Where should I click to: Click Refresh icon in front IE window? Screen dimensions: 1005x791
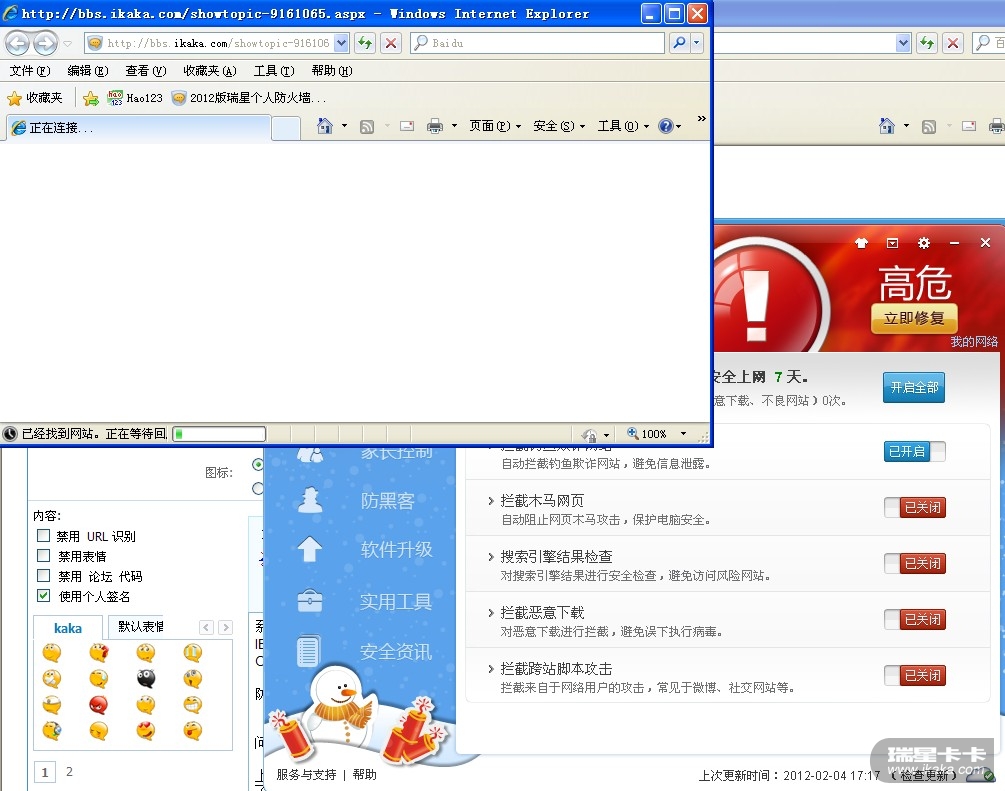click(x=365, y=44)
